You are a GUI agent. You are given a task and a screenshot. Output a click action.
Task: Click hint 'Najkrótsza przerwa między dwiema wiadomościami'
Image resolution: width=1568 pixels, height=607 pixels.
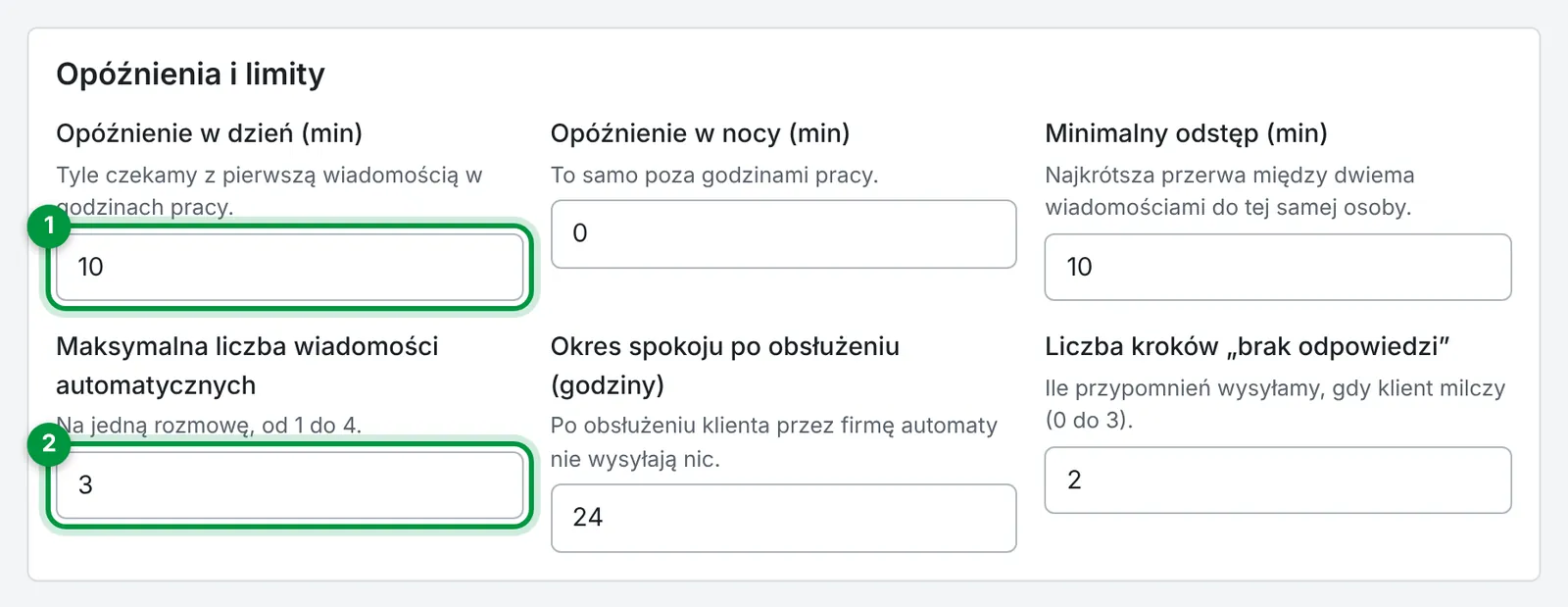1230,191
